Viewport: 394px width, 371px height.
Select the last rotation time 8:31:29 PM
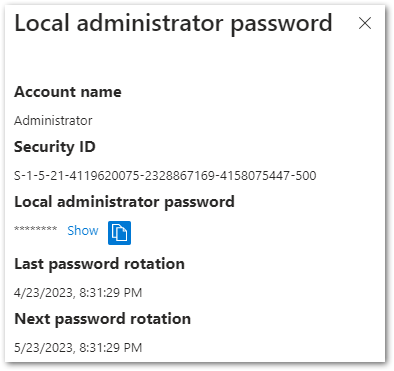coord(111,292)
